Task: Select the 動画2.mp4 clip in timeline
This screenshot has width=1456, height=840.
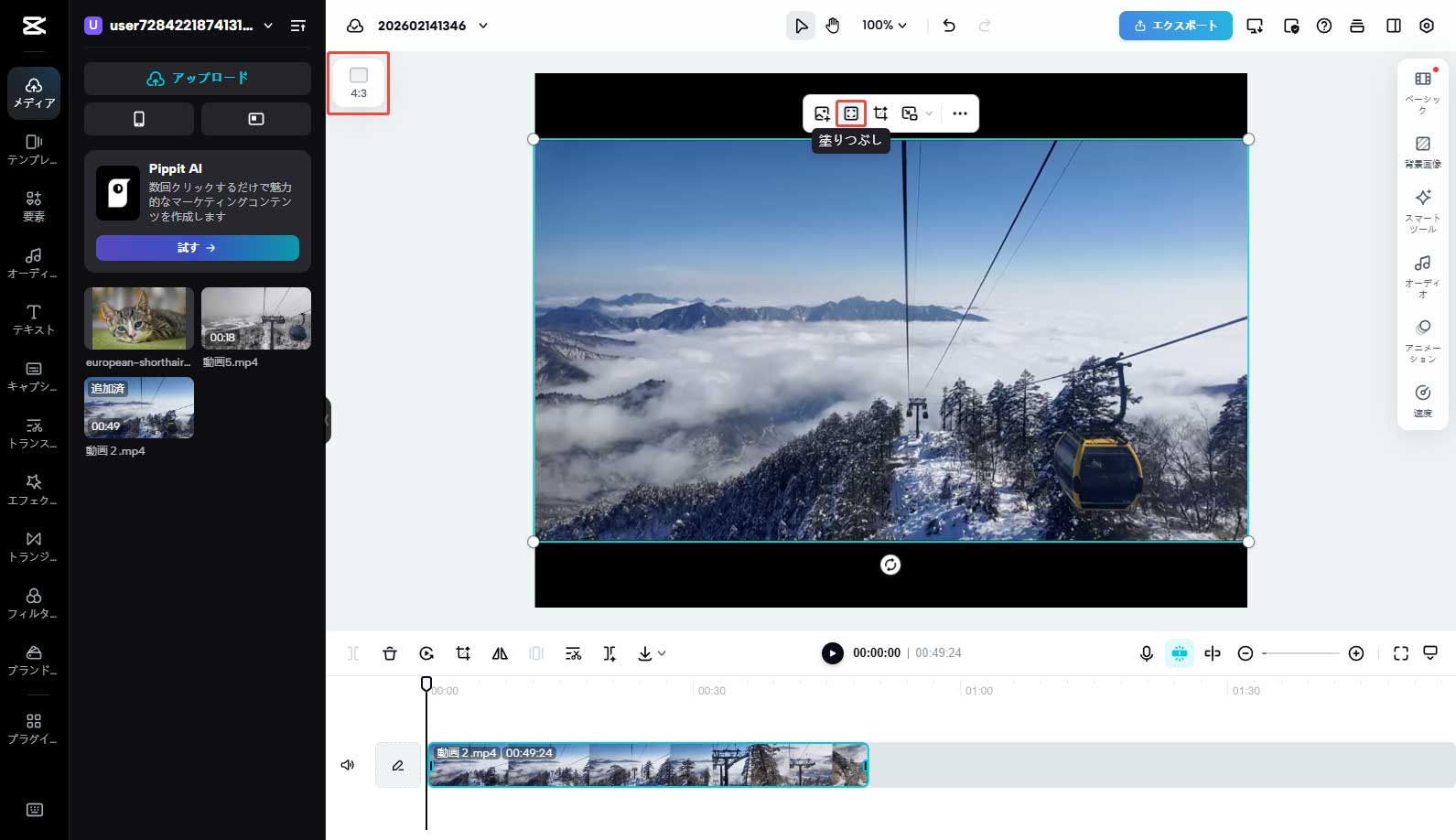Action: [x=648, y=765]
